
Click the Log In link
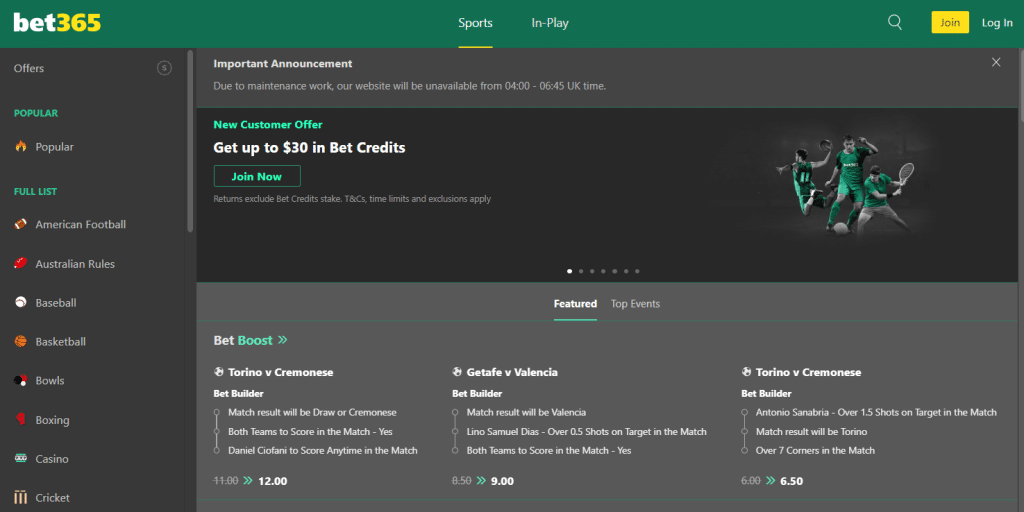[997, 23]
